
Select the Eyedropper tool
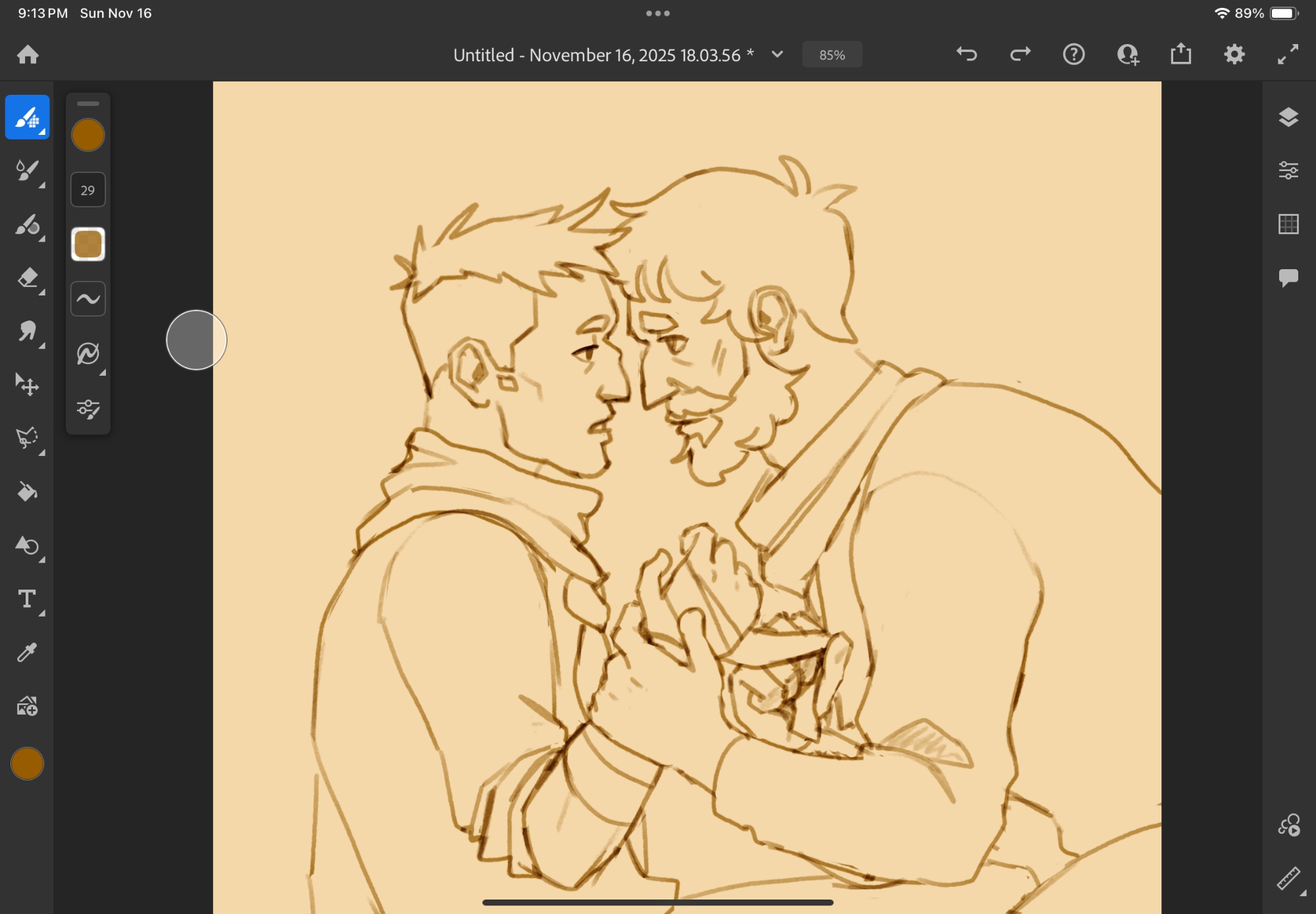click(x=27, y=652)
